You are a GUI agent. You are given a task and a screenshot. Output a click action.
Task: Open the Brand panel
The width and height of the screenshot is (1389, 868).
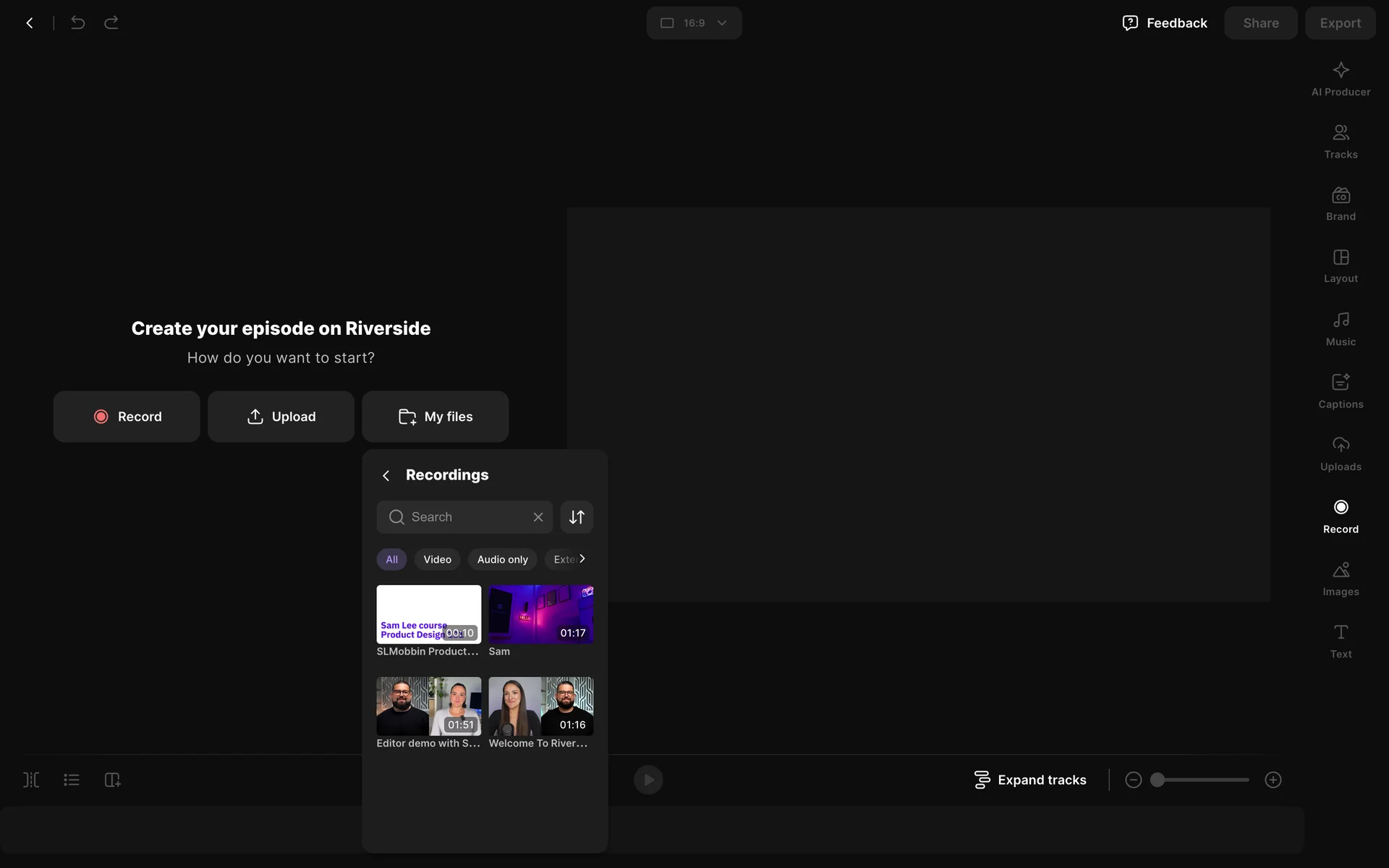[1341, 204]
